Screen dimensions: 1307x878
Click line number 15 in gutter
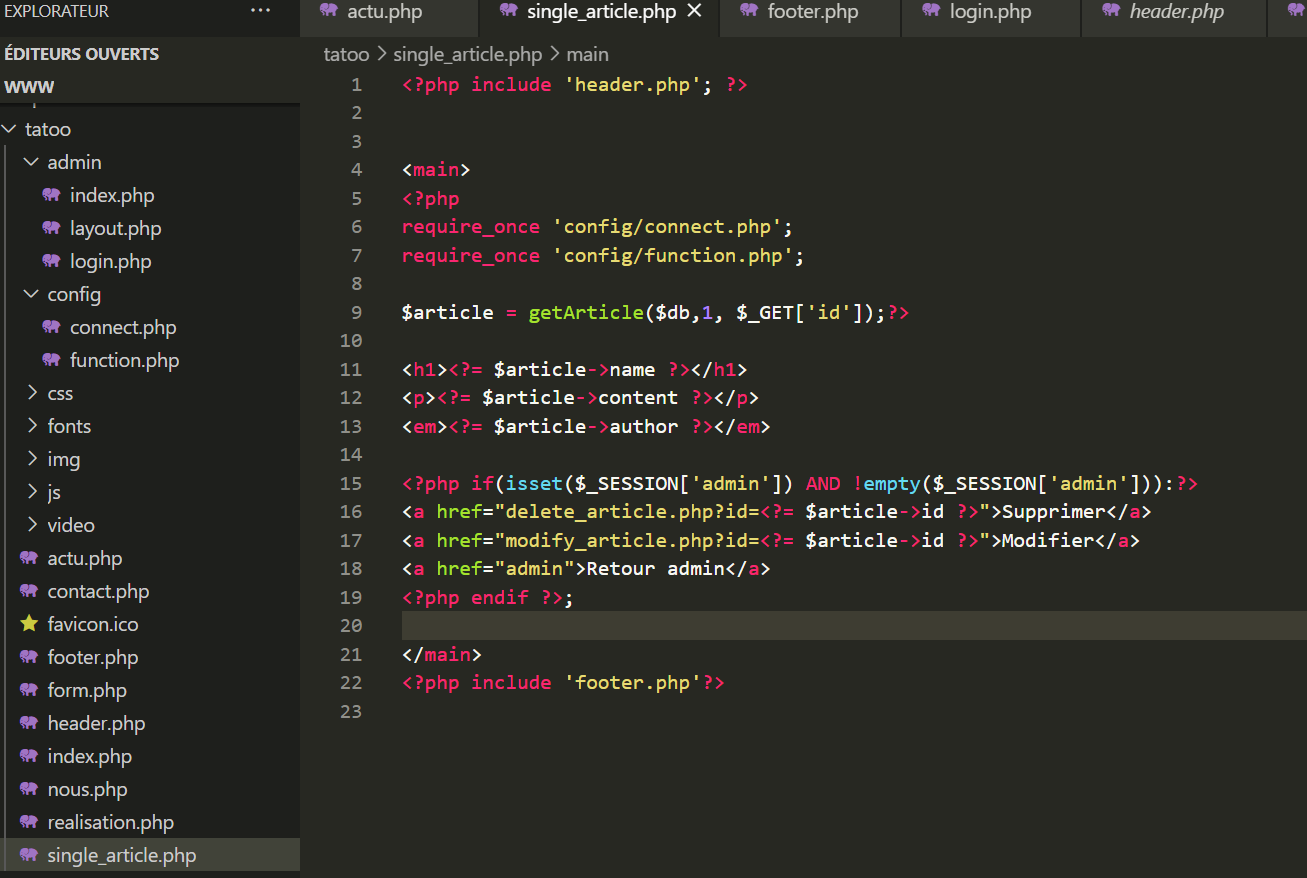click(351, 483)
